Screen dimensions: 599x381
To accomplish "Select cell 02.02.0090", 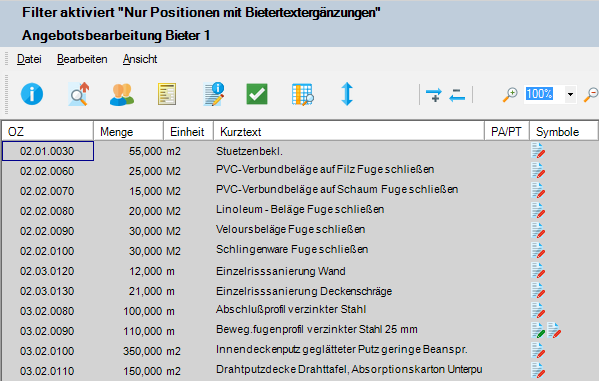I will (47, 231).
